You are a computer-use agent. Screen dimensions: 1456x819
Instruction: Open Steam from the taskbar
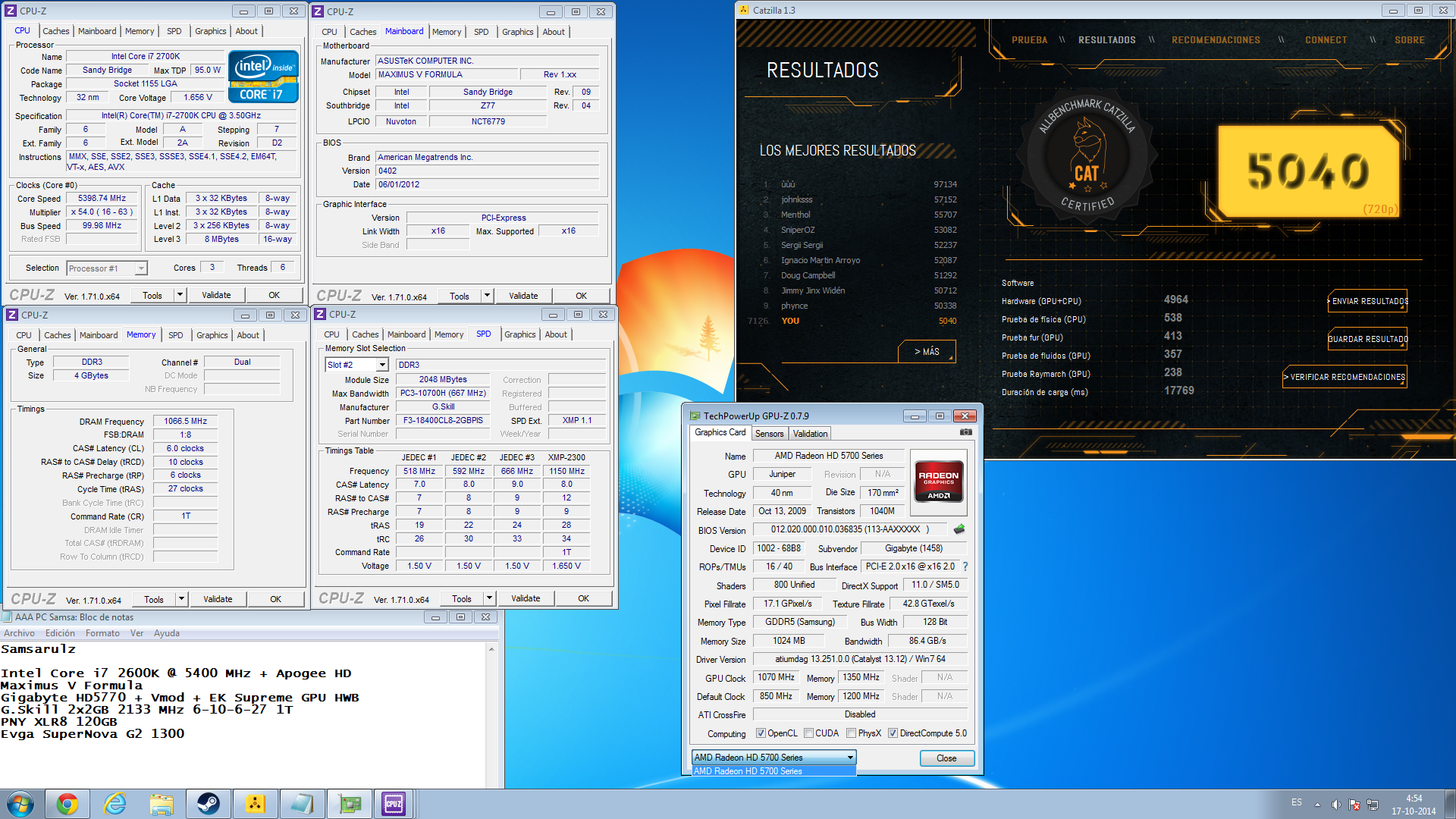tap(209, 804)
